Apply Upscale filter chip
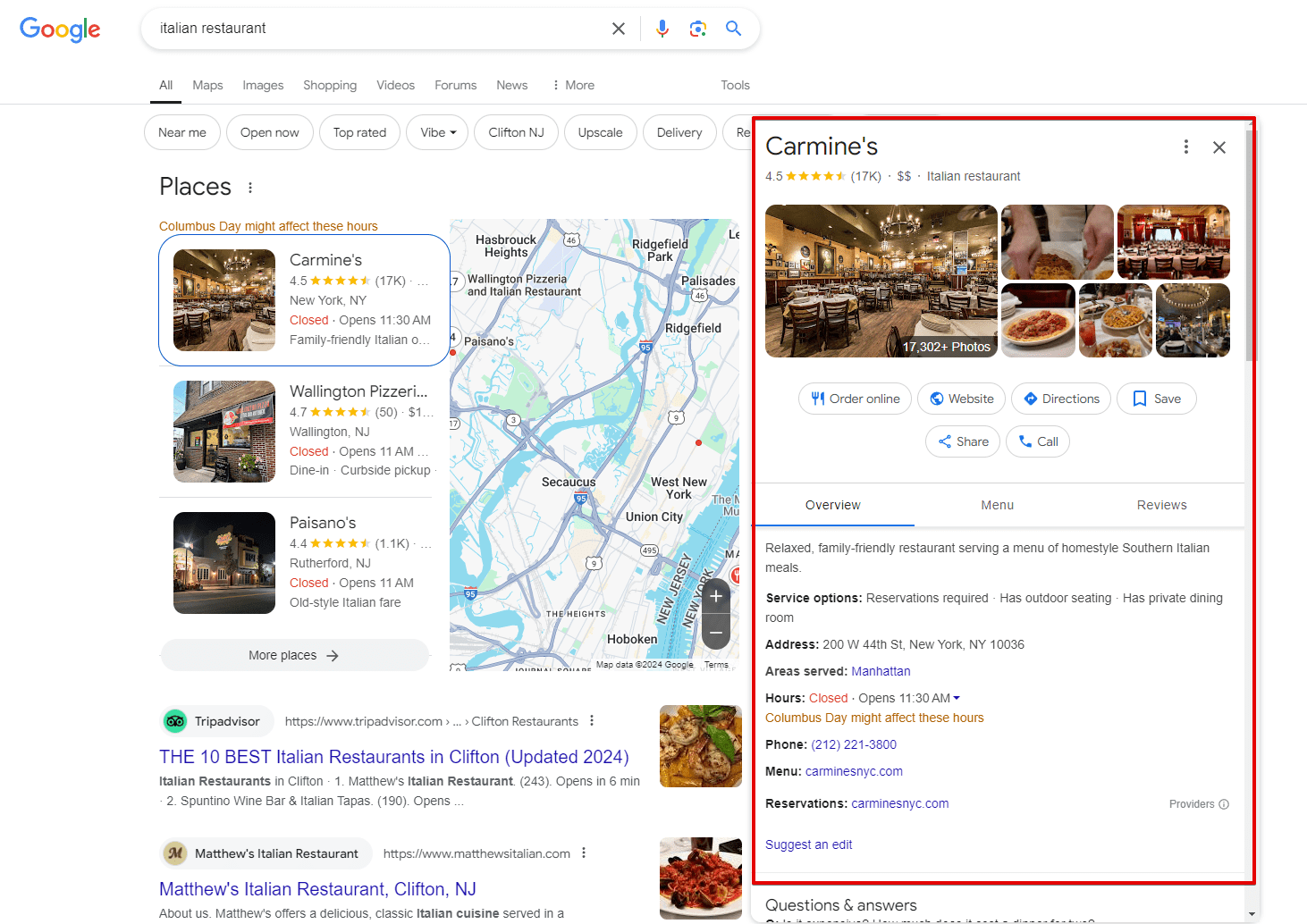 click(x=601, y=132)
